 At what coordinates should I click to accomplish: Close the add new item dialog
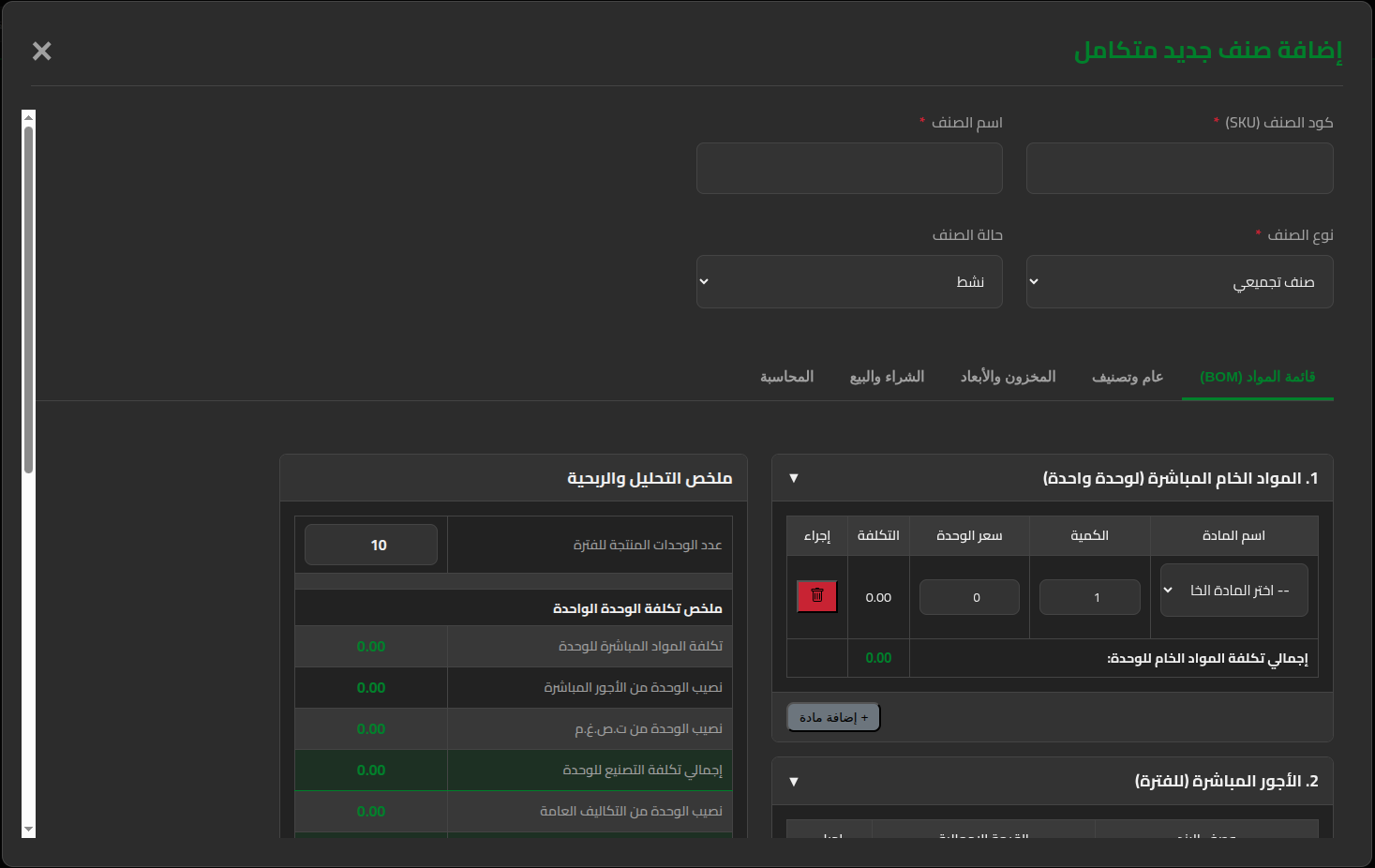pos(41,51)
